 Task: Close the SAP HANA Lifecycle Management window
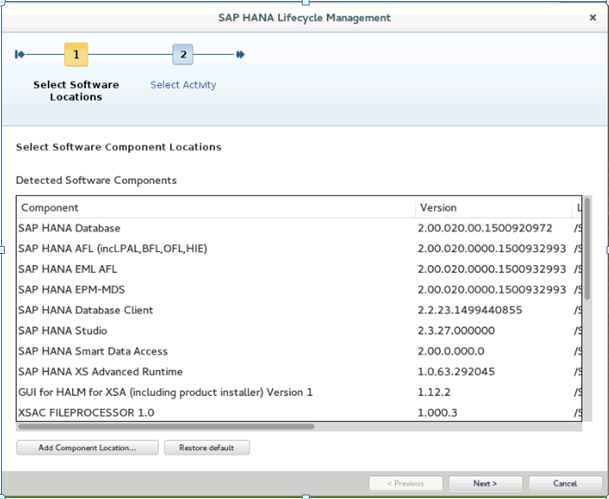coord(593,18)
